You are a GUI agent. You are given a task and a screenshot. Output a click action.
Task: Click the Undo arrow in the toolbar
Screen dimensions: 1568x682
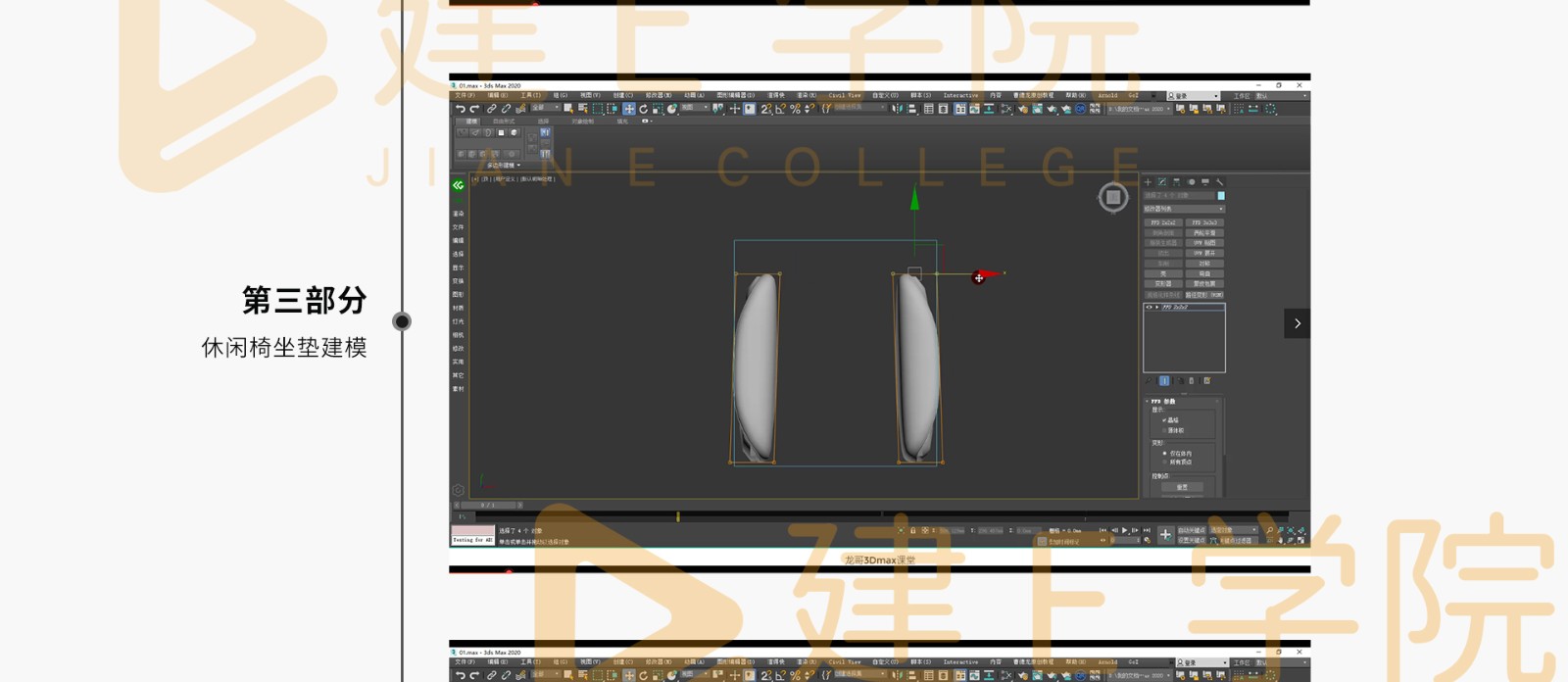coord(460,109)
